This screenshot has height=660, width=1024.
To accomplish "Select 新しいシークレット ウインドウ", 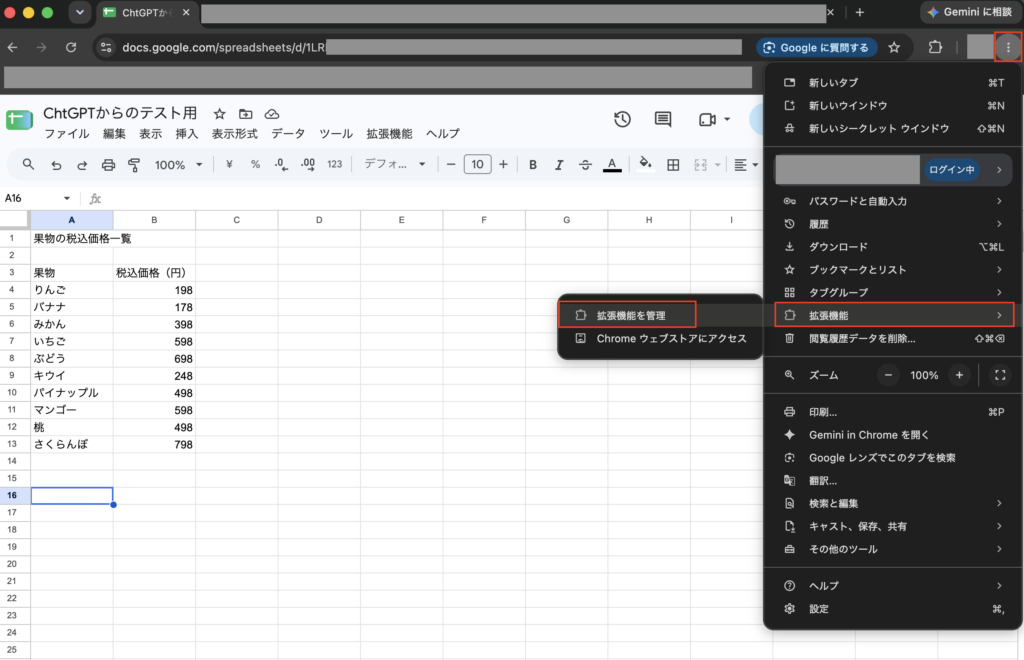I will 893,129.
